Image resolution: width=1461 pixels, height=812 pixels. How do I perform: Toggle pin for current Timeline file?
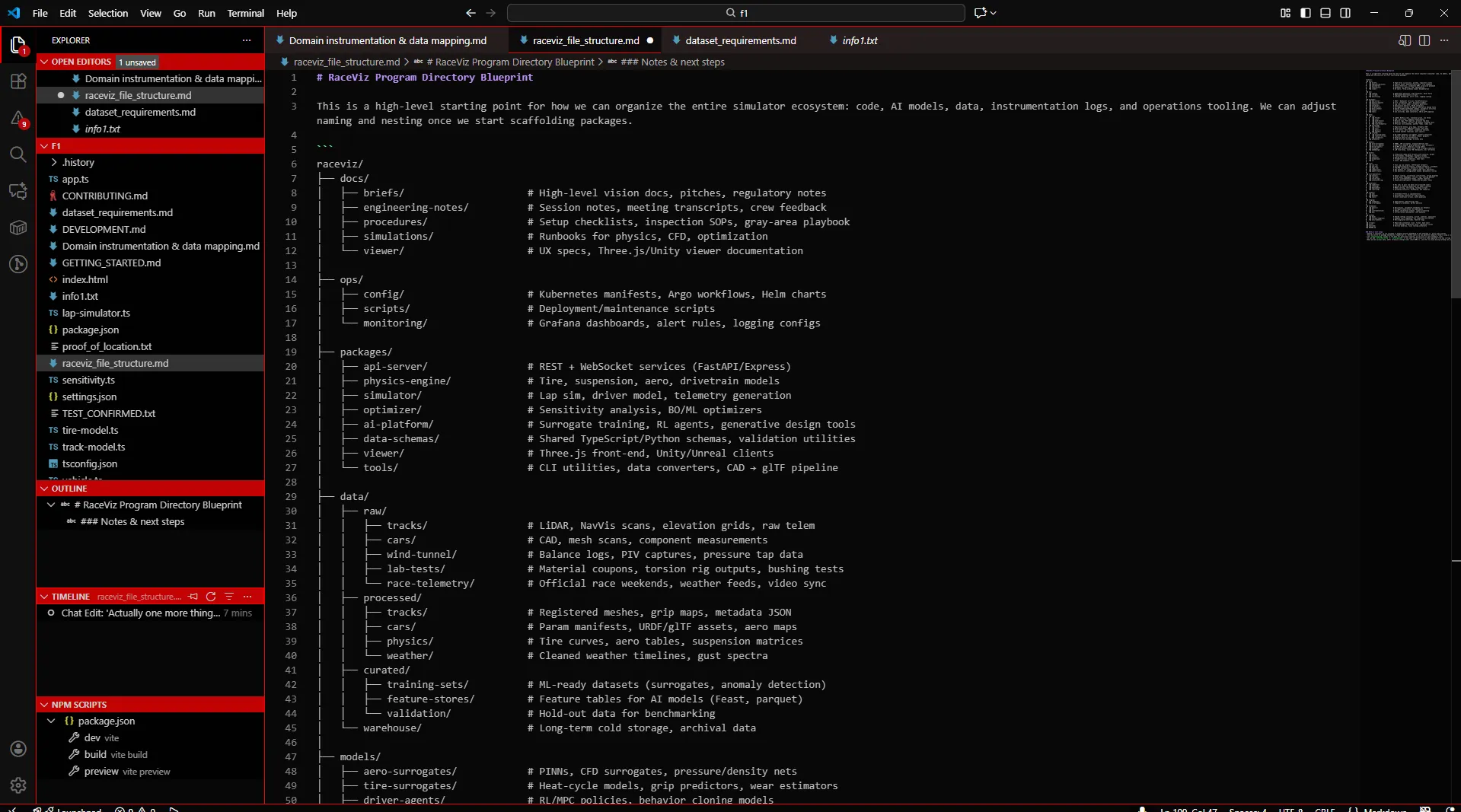[193, 597]
